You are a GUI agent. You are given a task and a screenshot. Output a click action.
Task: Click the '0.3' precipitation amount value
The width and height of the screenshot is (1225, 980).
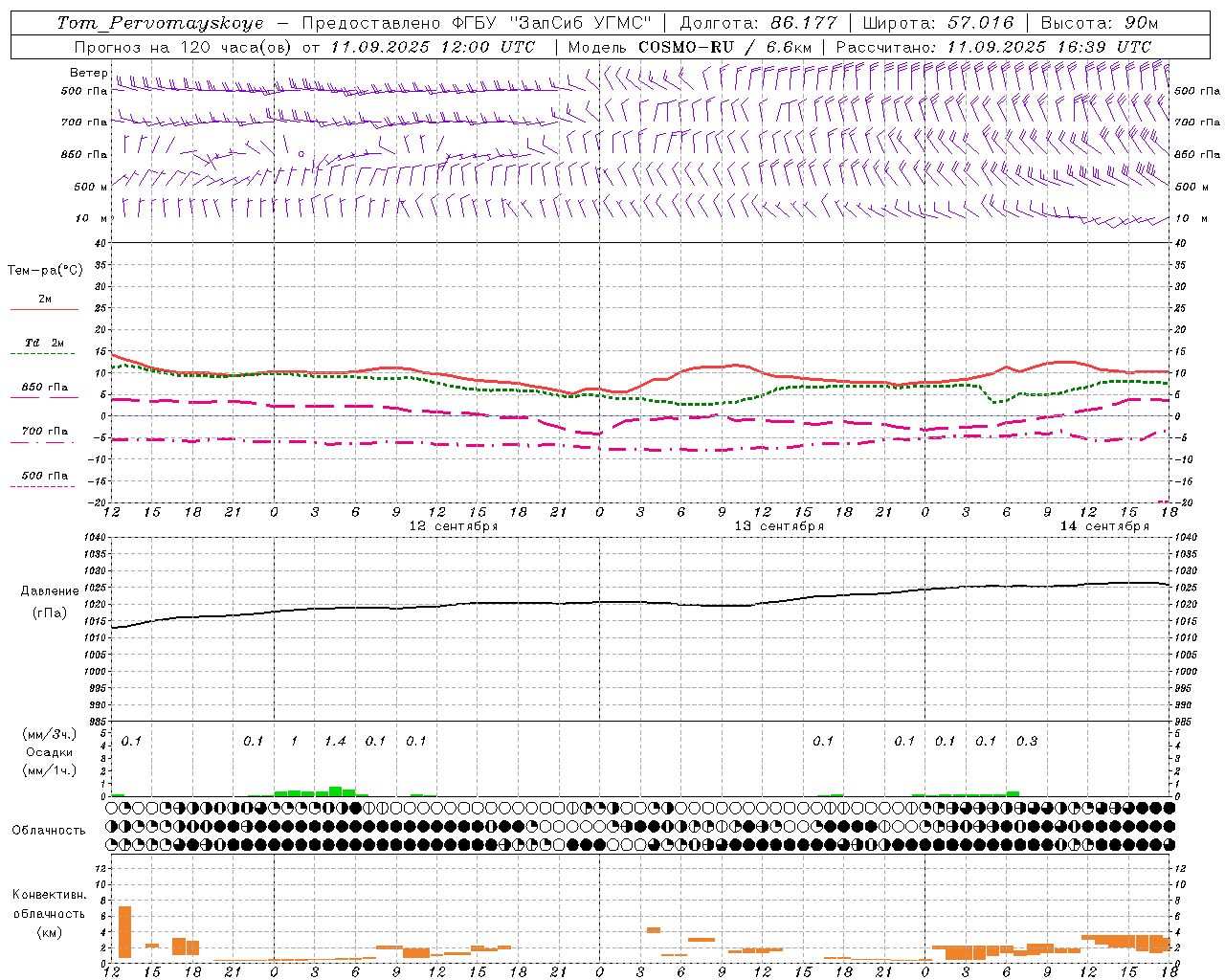(1027, 742)
